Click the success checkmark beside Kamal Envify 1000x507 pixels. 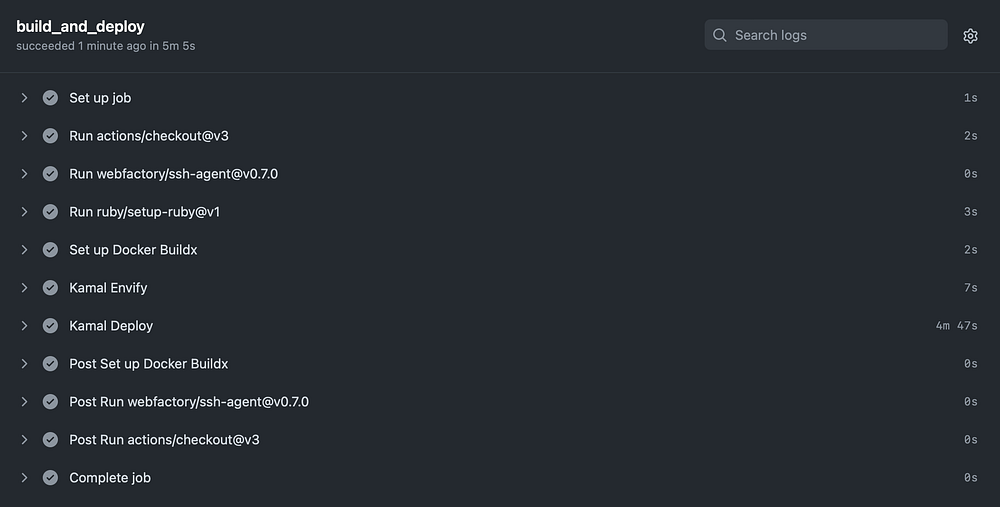(50, 288)
